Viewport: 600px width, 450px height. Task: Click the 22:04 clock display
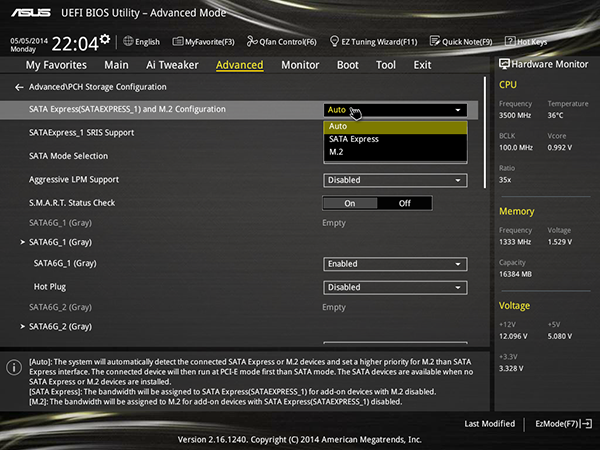[x=75, y=44]
